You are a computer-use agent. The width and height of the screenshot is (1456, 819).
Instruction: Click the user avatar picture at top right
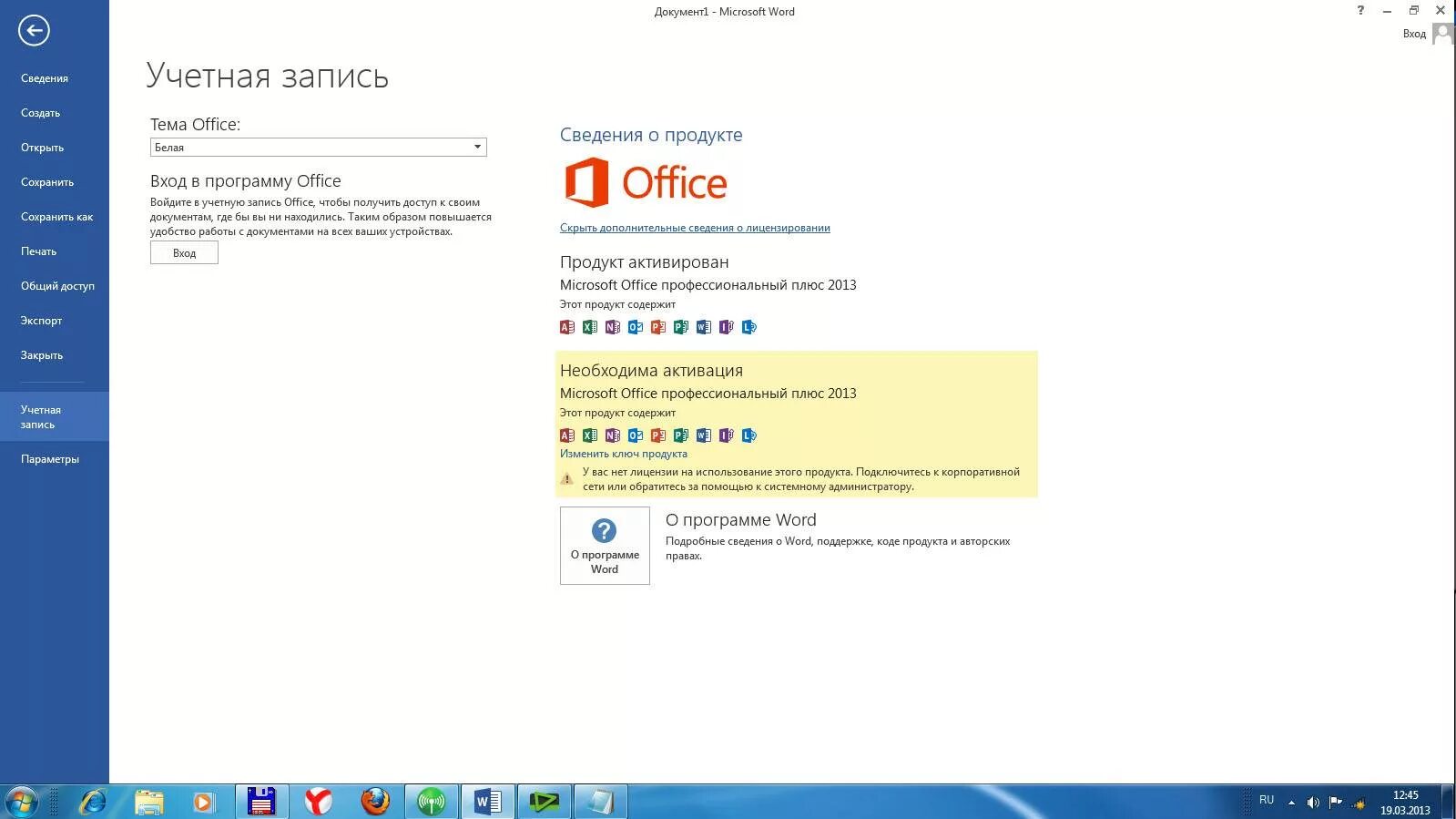[1442, 34]
